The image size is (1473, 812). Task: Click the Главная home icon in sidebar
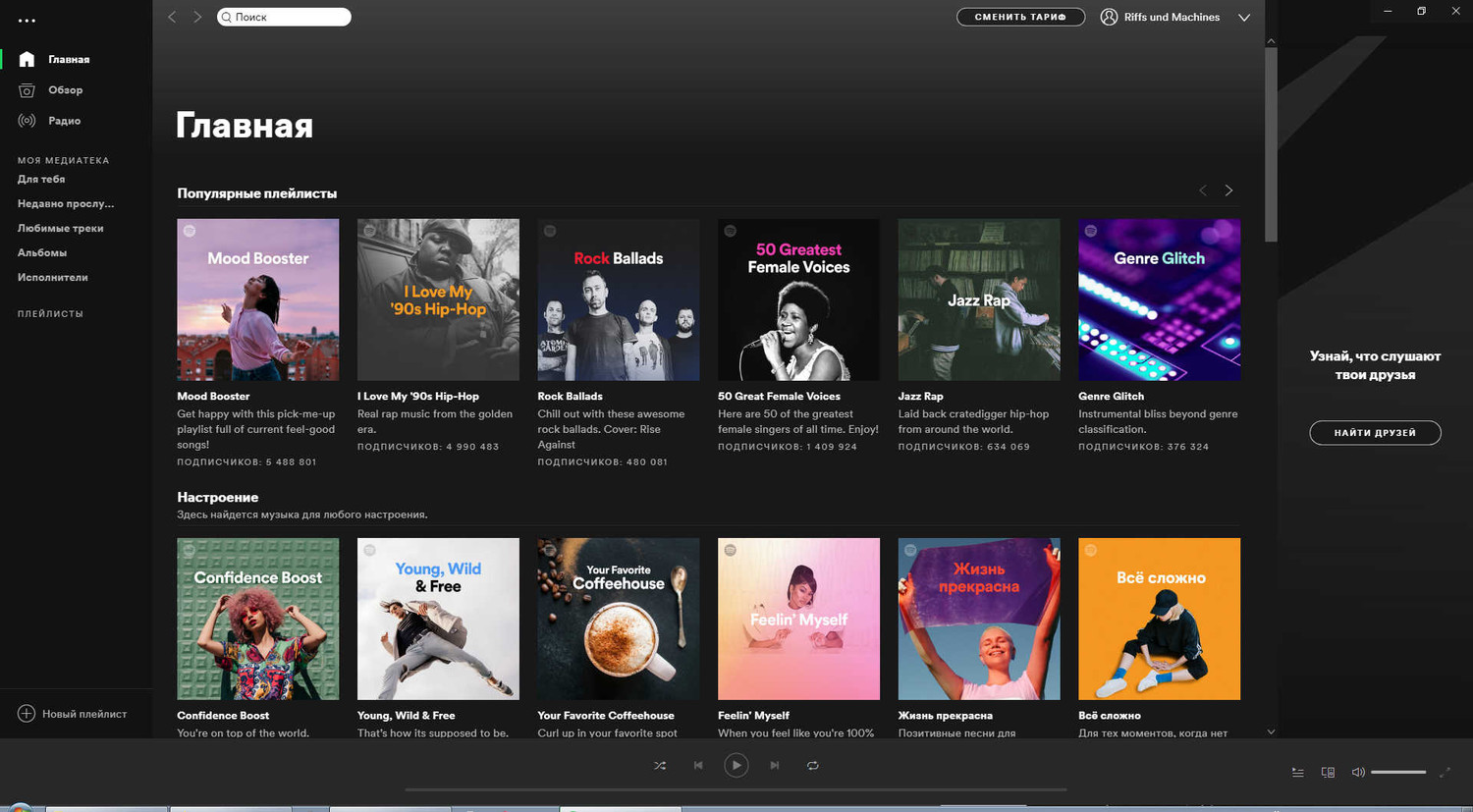[x=27, y=59]
